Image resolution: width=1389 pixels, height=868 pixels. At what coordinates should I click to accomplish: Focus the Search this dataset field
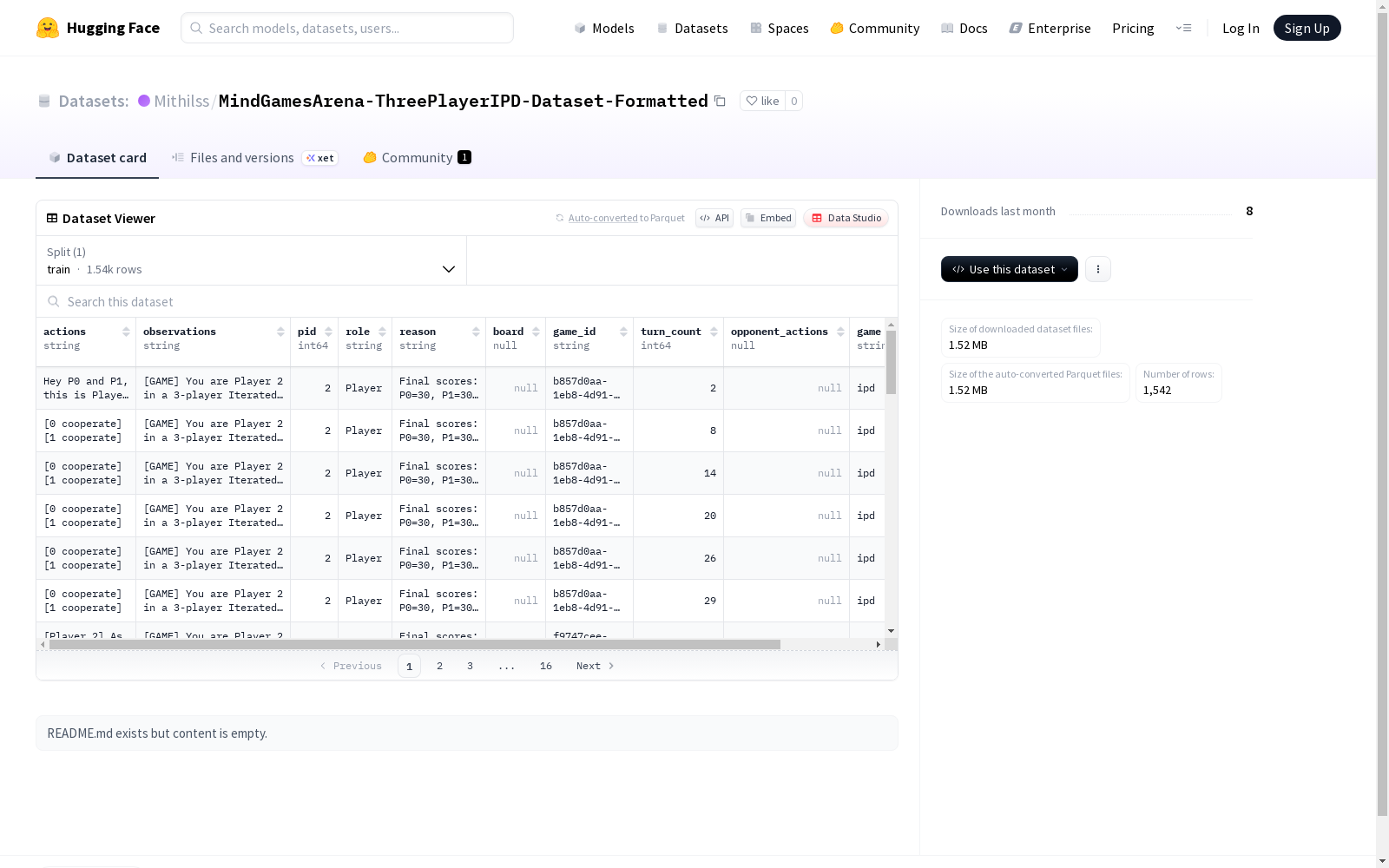point(467,301)
